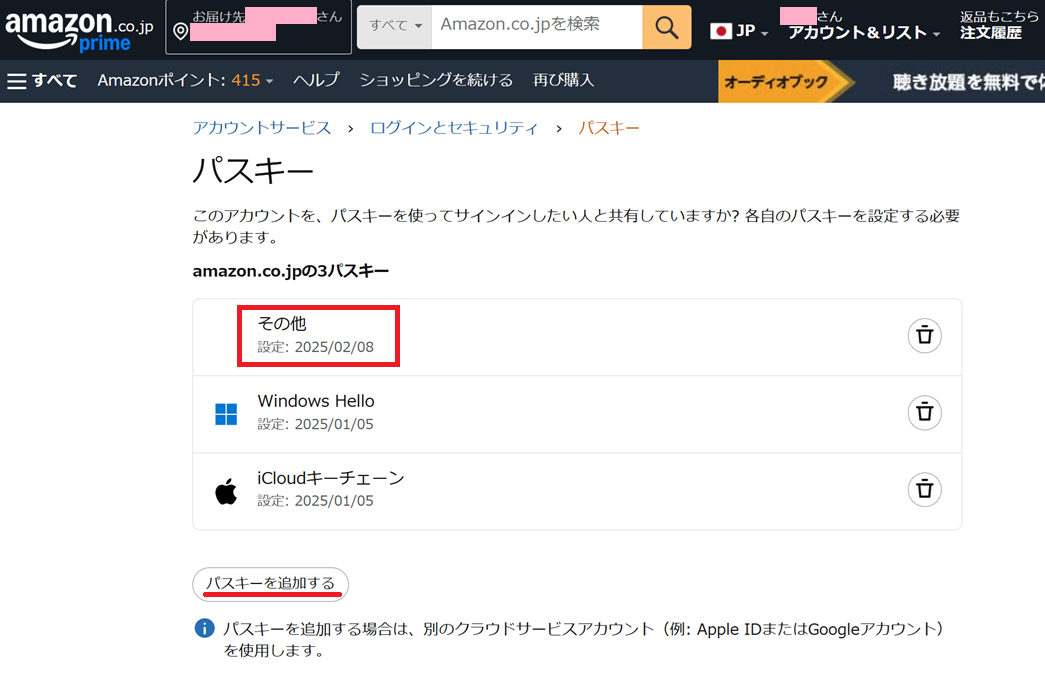Click the orange search magnifier button
1045x676 pixels.
click(666, 27)
